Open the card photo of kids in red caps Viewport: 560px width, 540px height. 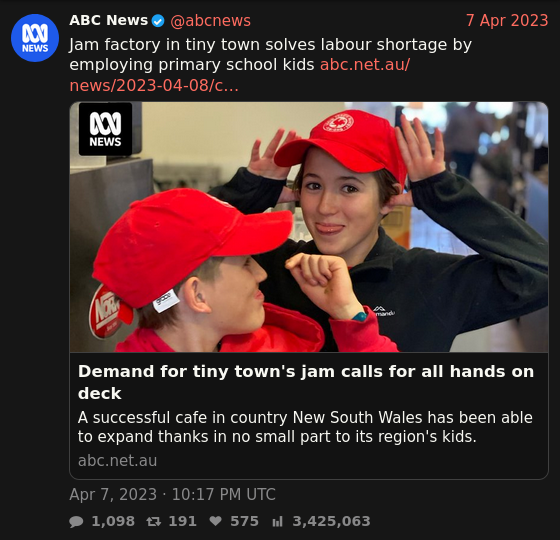[x=309, y=227]
